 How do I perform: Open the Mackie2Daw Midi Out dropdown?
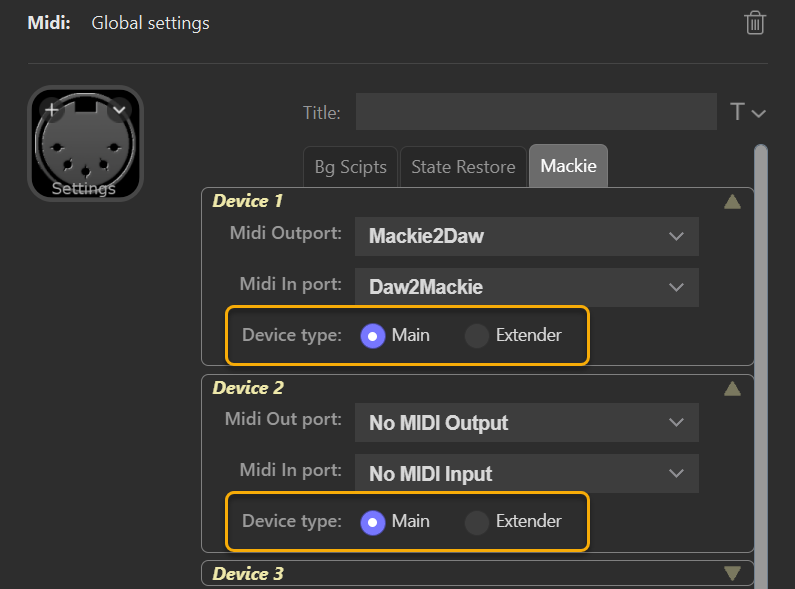click(x=527, y=236)
